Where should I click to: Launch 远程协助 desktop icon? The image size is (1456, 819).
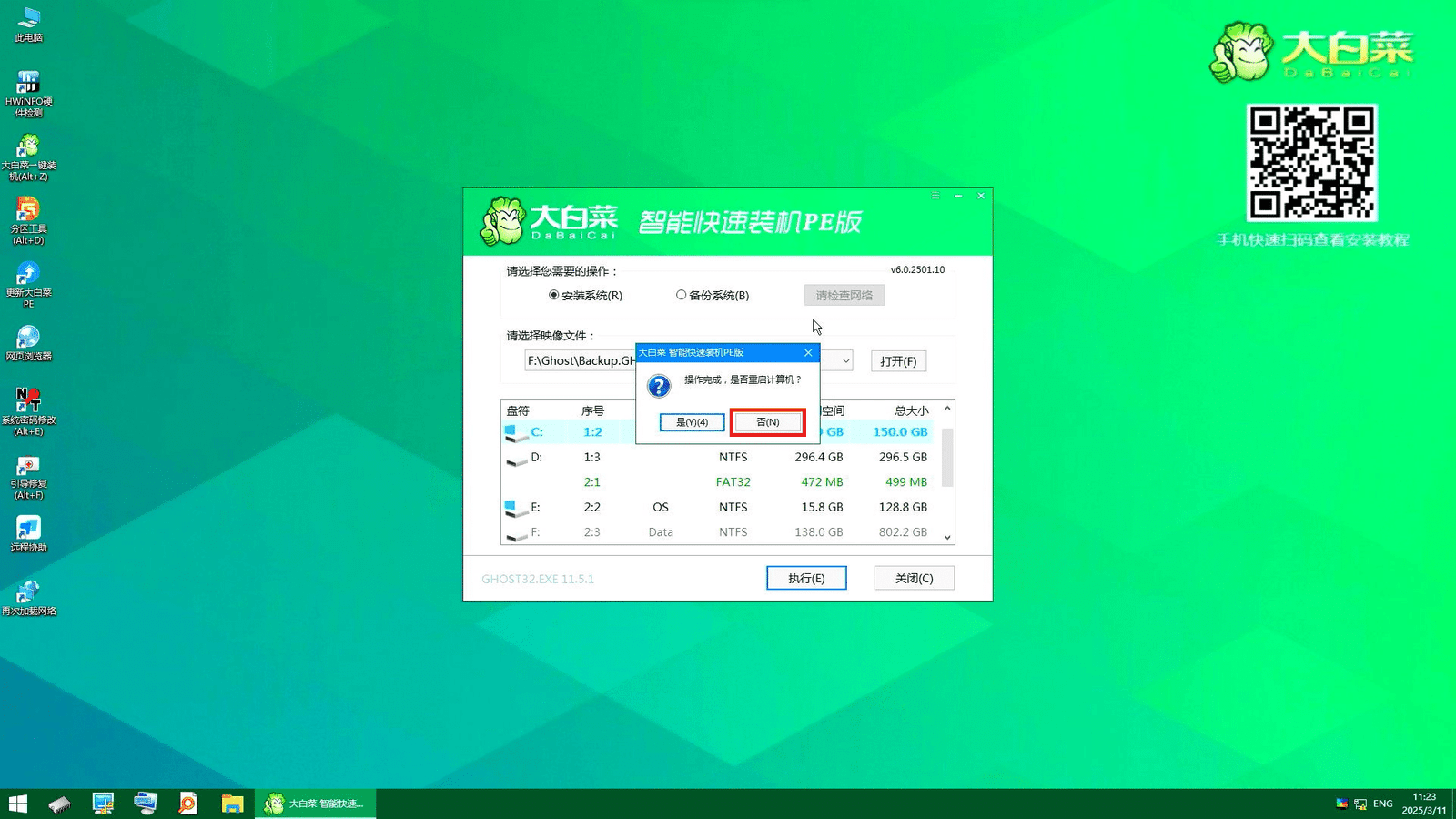pos(28,534)
